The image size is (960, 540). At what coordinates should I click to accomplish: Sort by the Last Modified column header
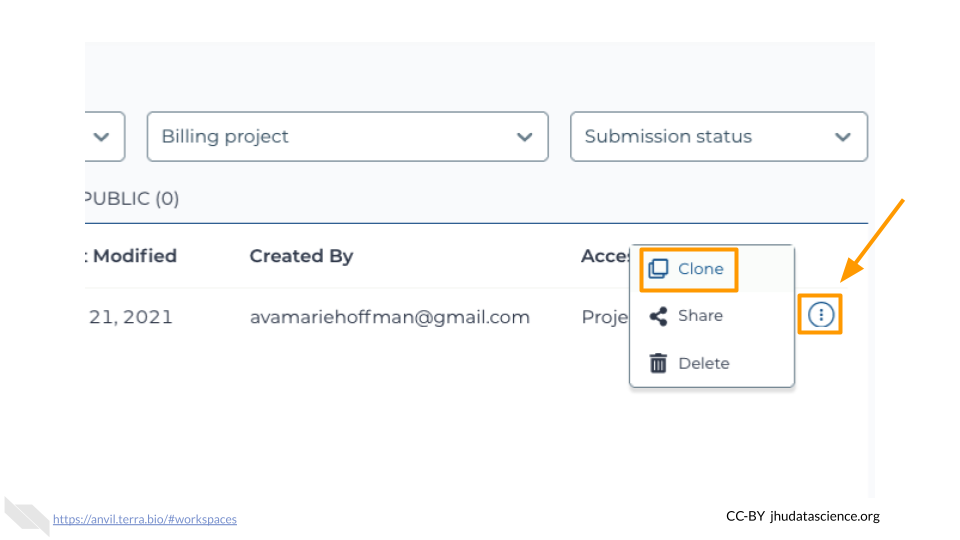tap(132, 256)
